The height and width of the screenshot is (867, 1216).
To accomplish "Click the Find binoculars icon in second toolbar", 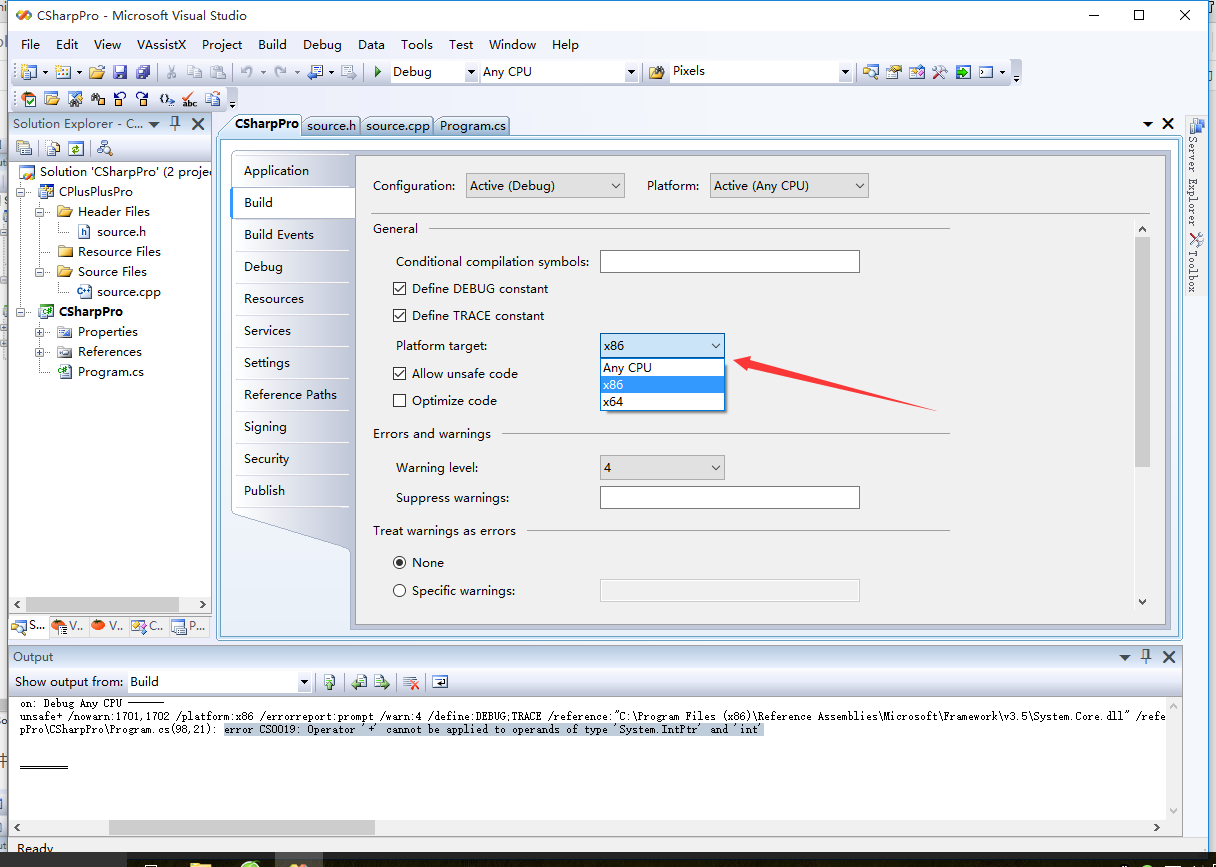I will point(97,99).
